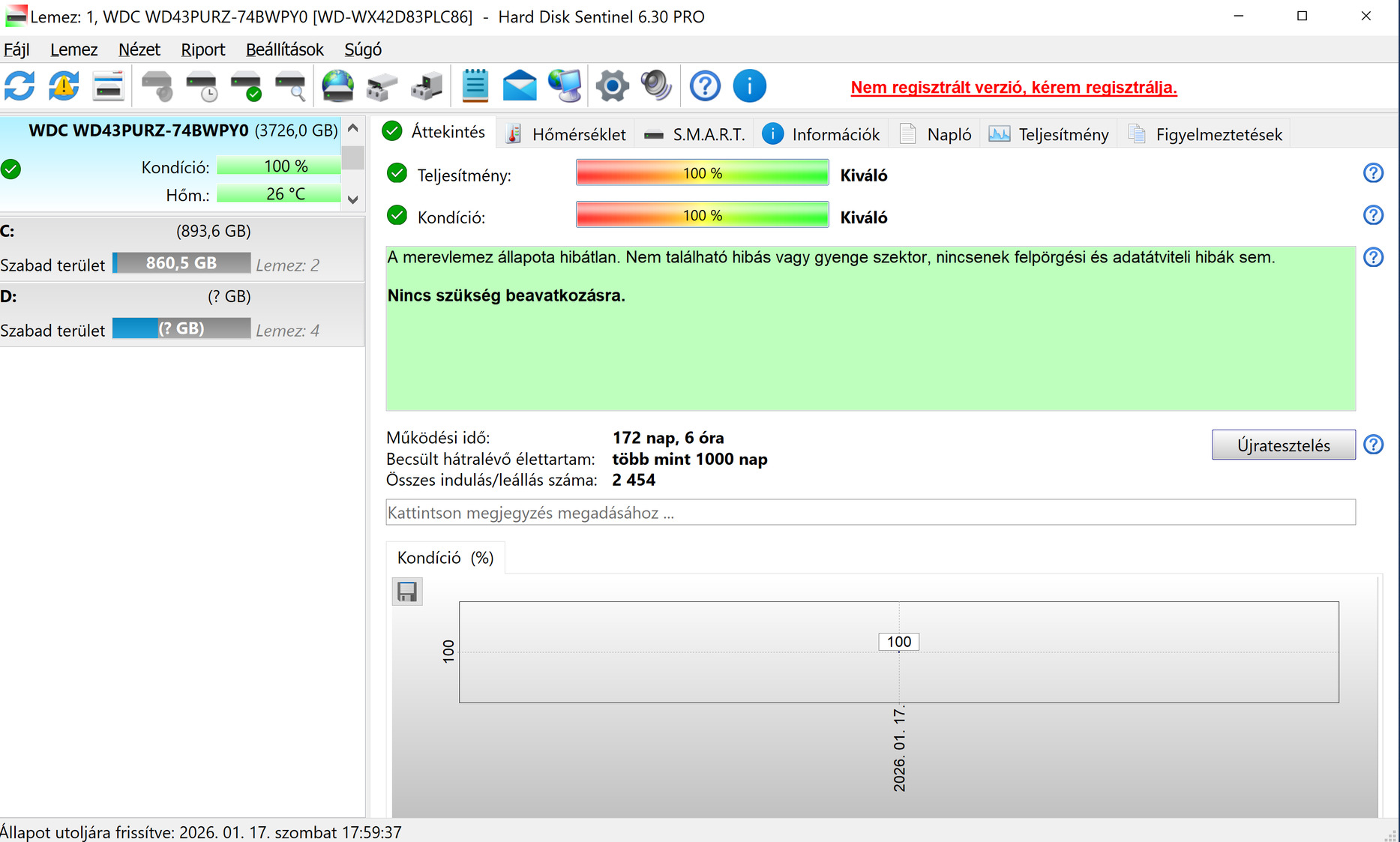Click the refresh icon with warning triangle
Screen dimensions: 1400x842
coord(64,86)
